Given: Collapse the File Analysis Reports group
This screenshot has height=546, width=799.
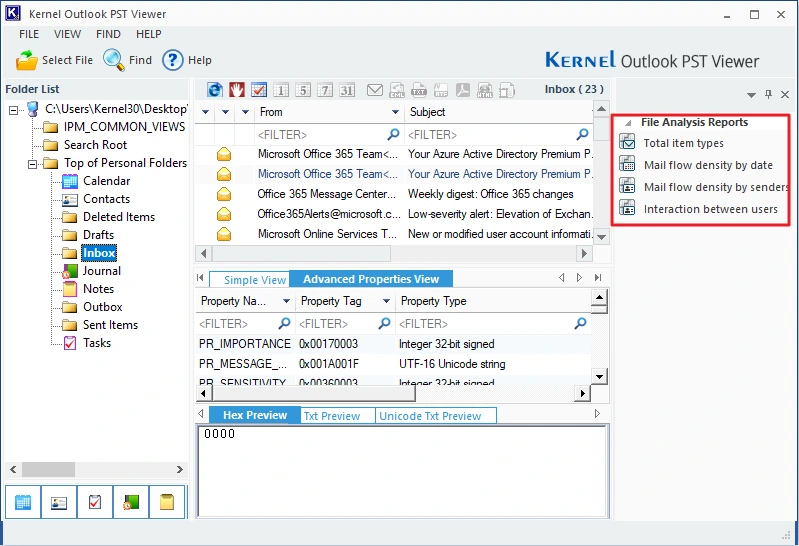Looking at the screenshot, I should coord(628,123).
